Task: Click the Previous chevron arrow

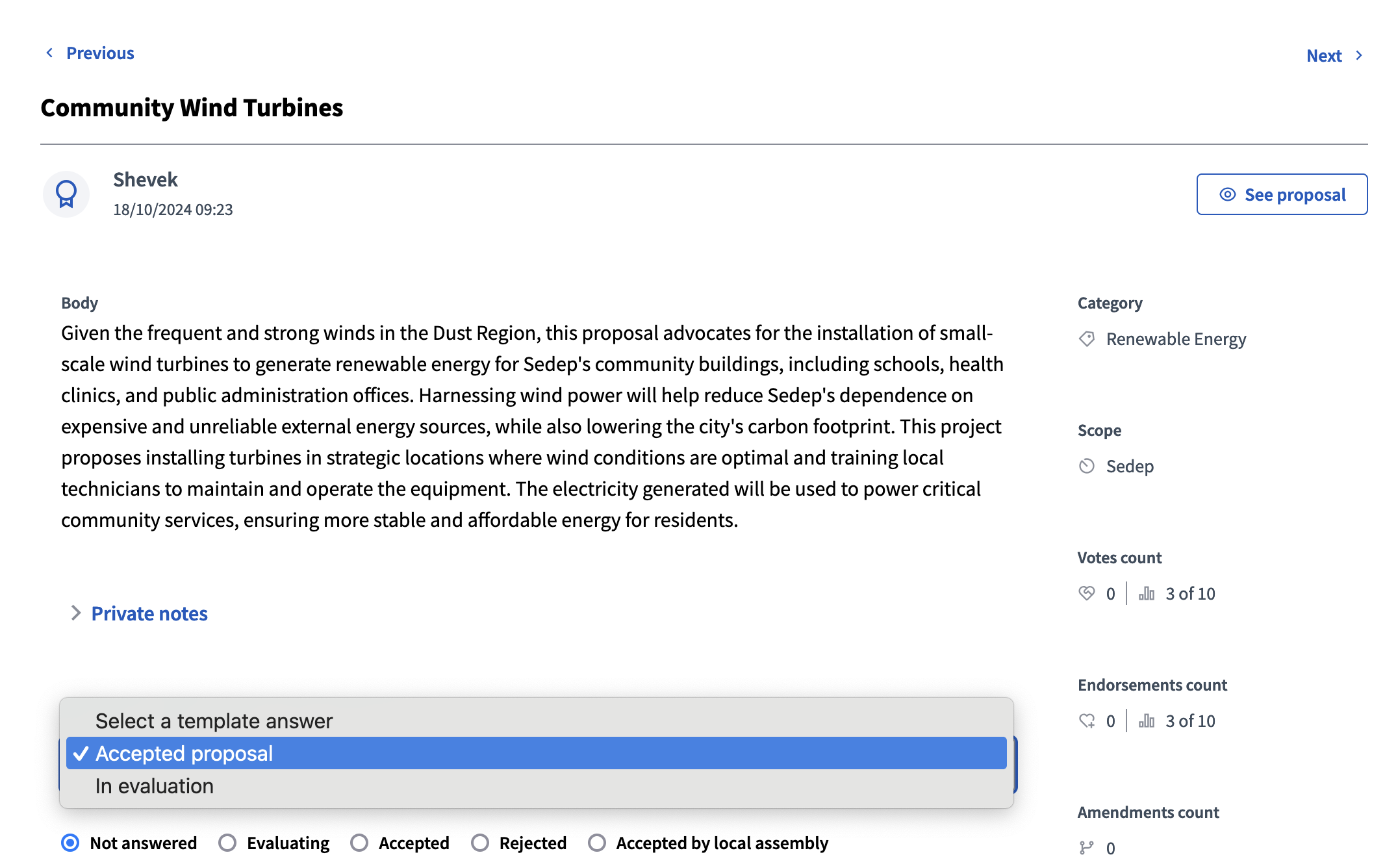Action: click(x=49, y=53)
